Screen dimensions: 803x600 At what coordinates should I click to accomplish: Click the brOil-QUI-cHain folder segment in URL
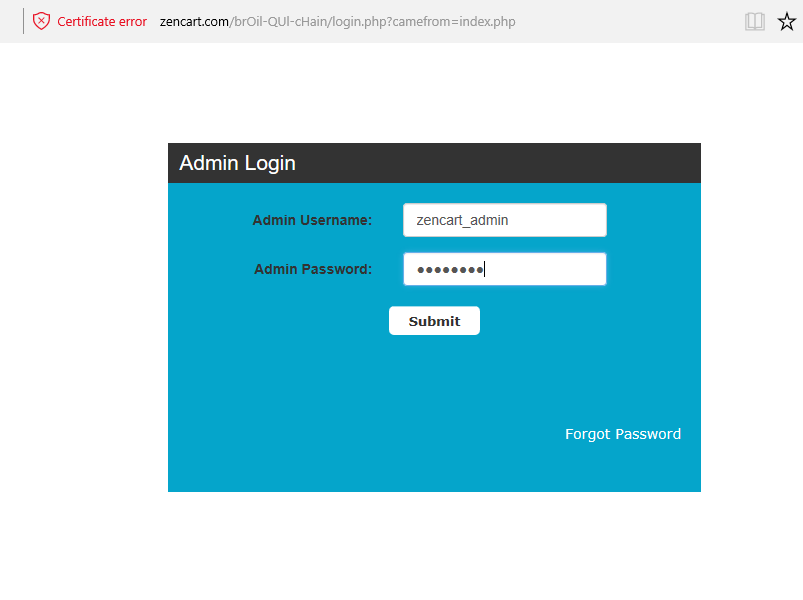(x=280, y=21)
